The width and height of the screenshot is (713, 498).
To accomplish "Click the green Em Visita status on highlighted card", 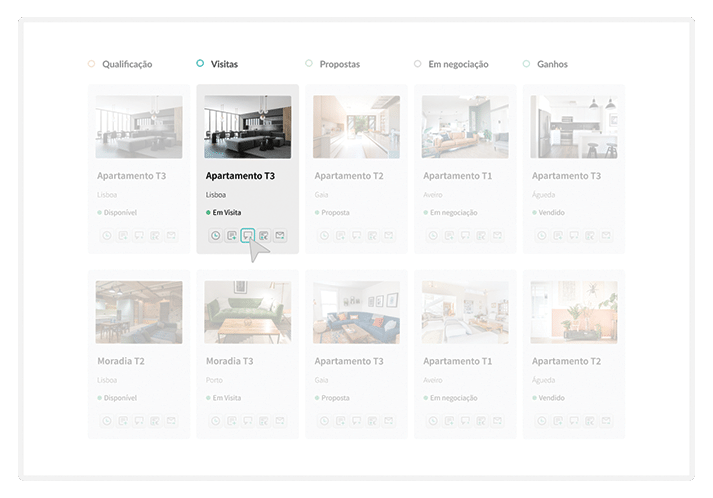I will [225, 212].
